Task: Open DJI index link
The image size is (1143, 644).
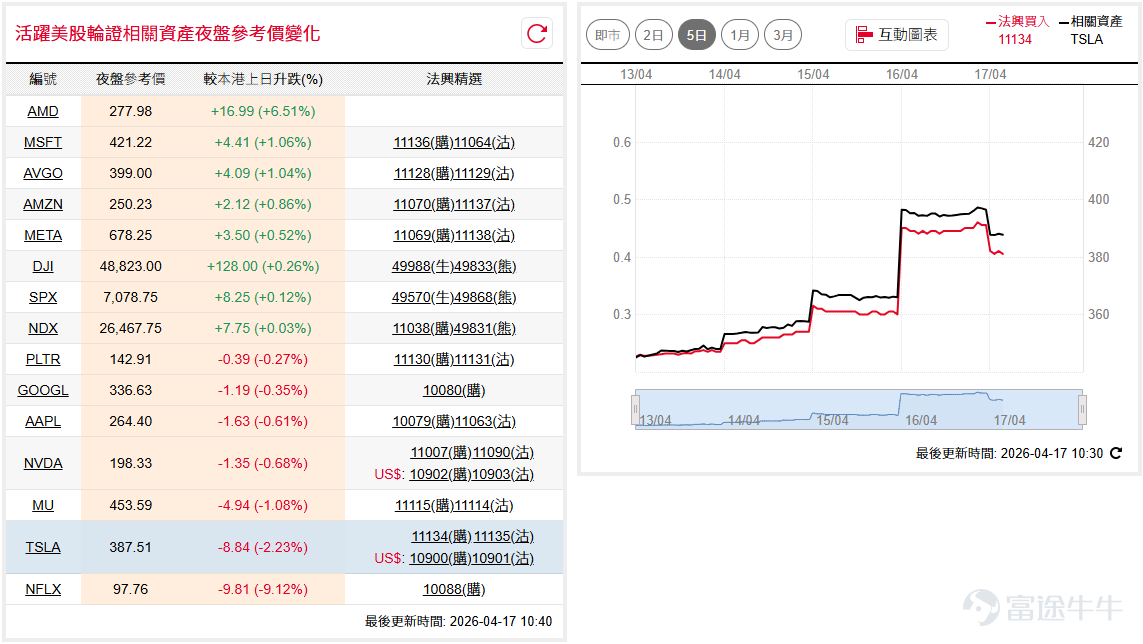Action: (43, 266)
